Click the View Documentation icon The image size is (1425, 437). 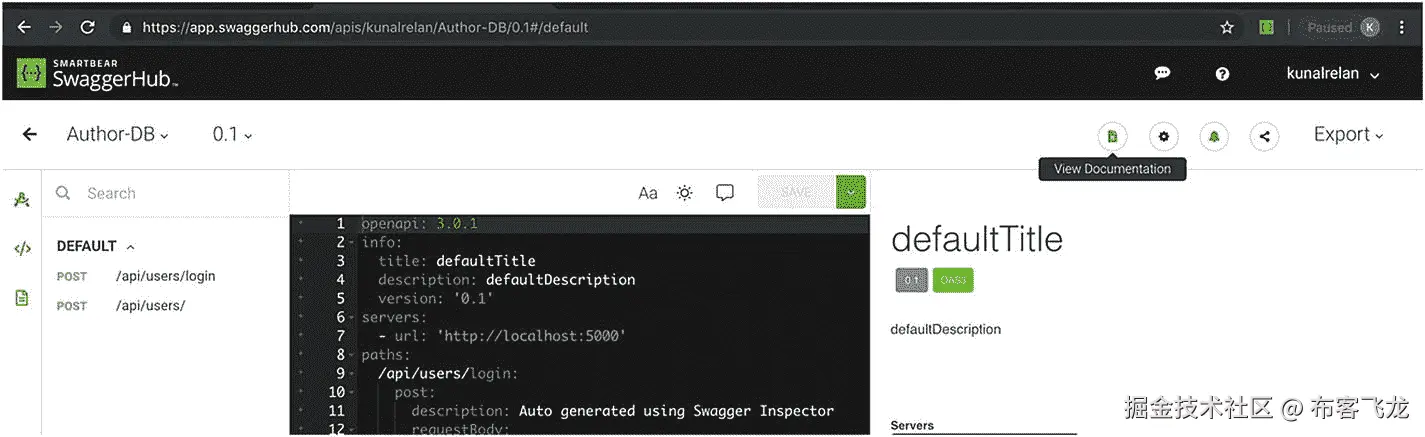pos(1112,136)
